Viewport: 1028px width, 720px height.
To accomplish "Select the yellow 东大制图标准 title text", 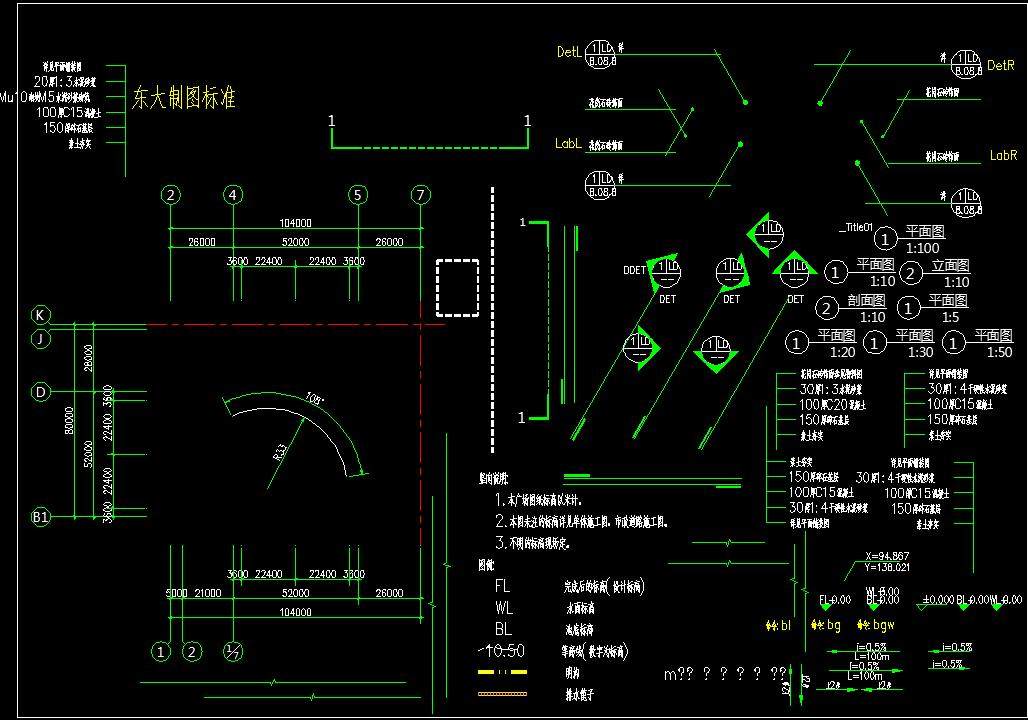I will click(x=184, y=98).
